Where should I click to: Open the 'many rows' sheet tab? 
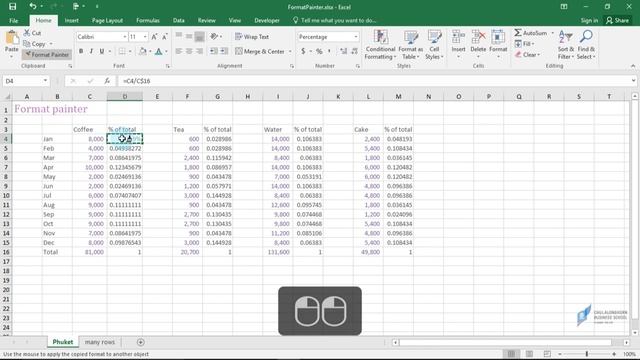coord(100,342)
